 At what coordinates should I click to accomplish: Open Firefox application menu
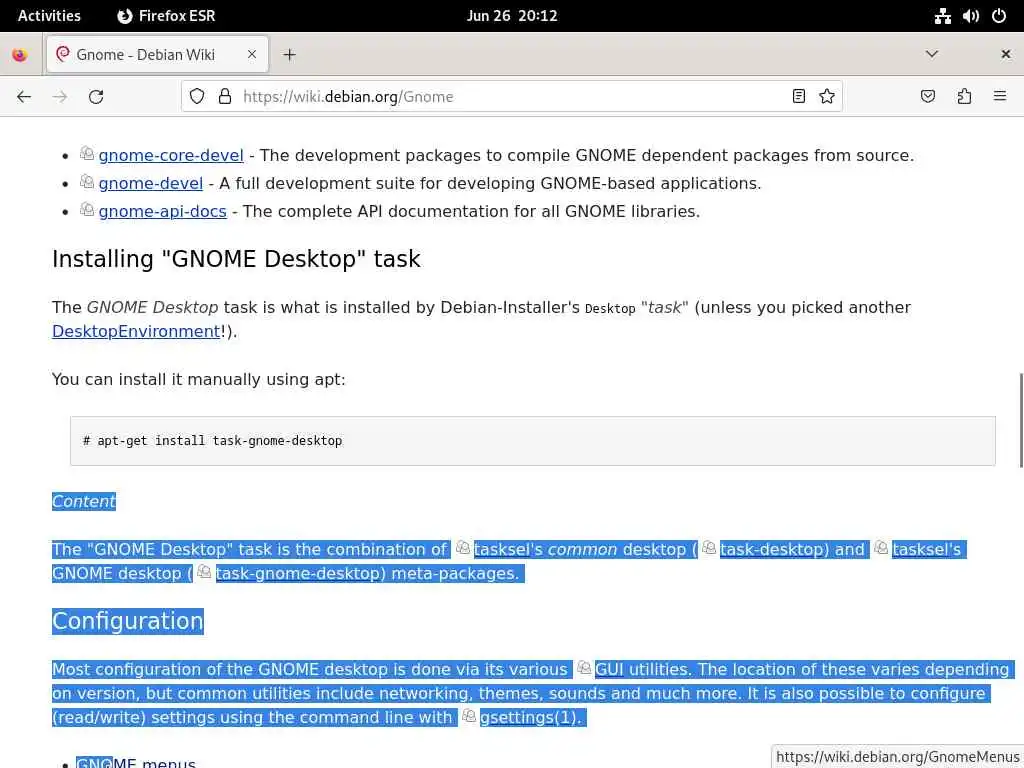click(x=1000, y=97)
